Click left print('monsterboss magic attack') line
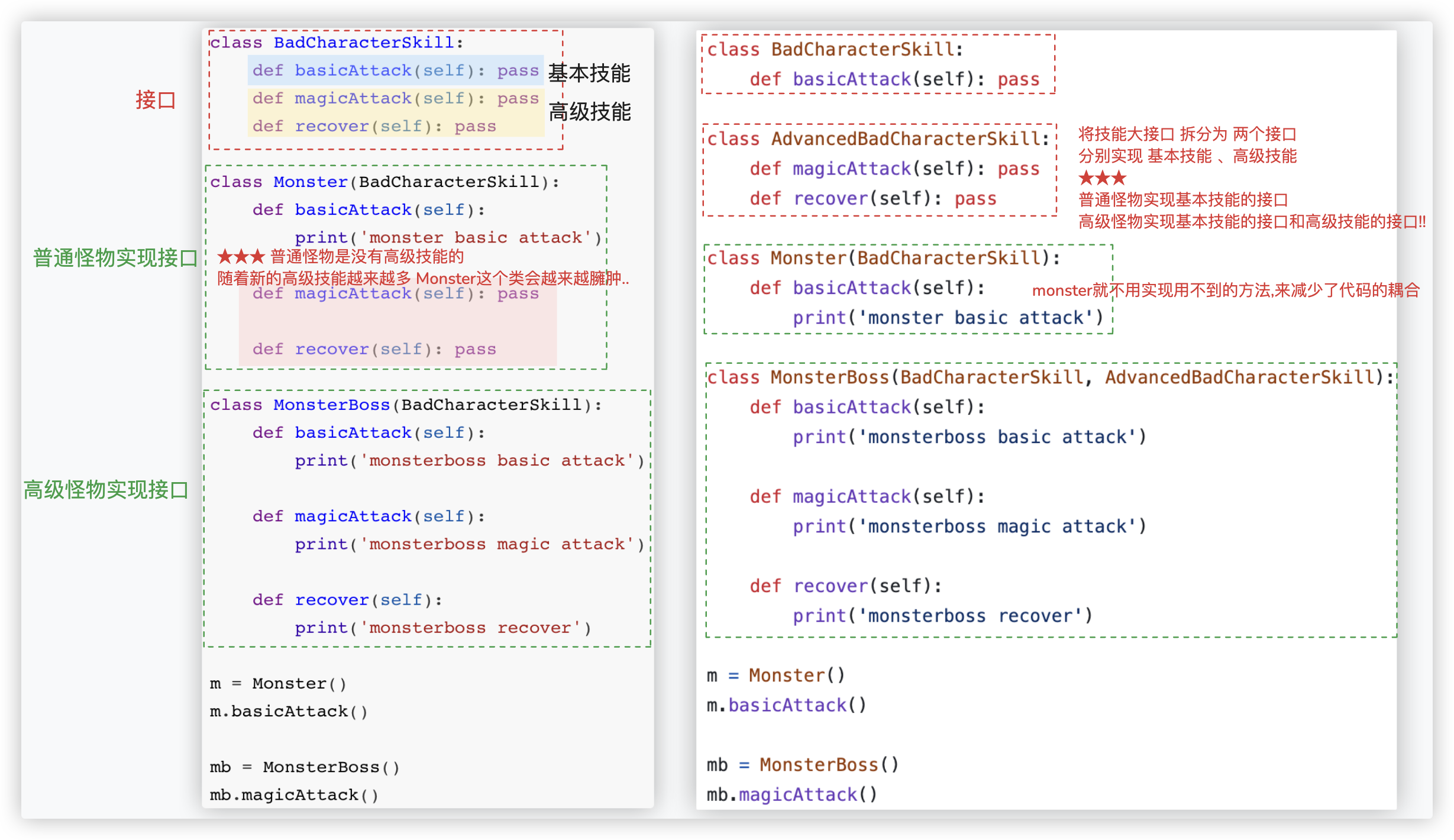Screen dimensions: 1454x840 click(469, 544)
